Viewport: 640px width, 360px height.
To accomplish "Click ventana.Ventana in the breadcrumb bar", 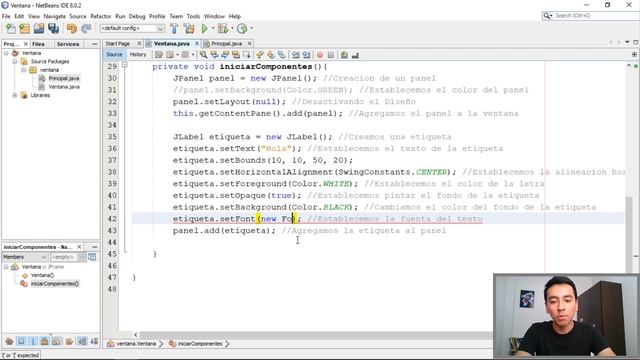I will click(x=136, y=344).
